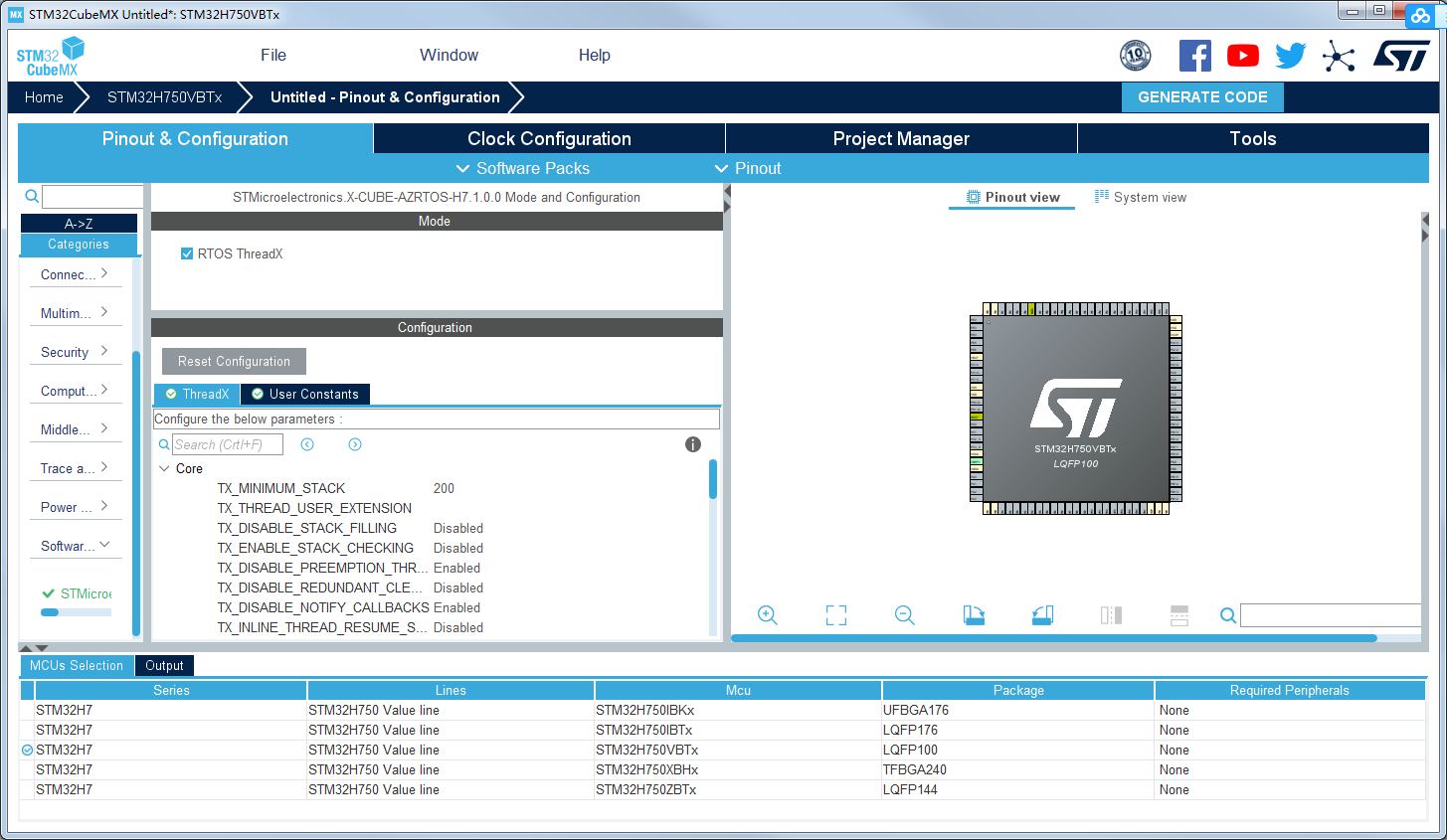The width and height of the screenshot is (1447, 840).
Task: Expand the Computing category
Action: tap(75, 391)
